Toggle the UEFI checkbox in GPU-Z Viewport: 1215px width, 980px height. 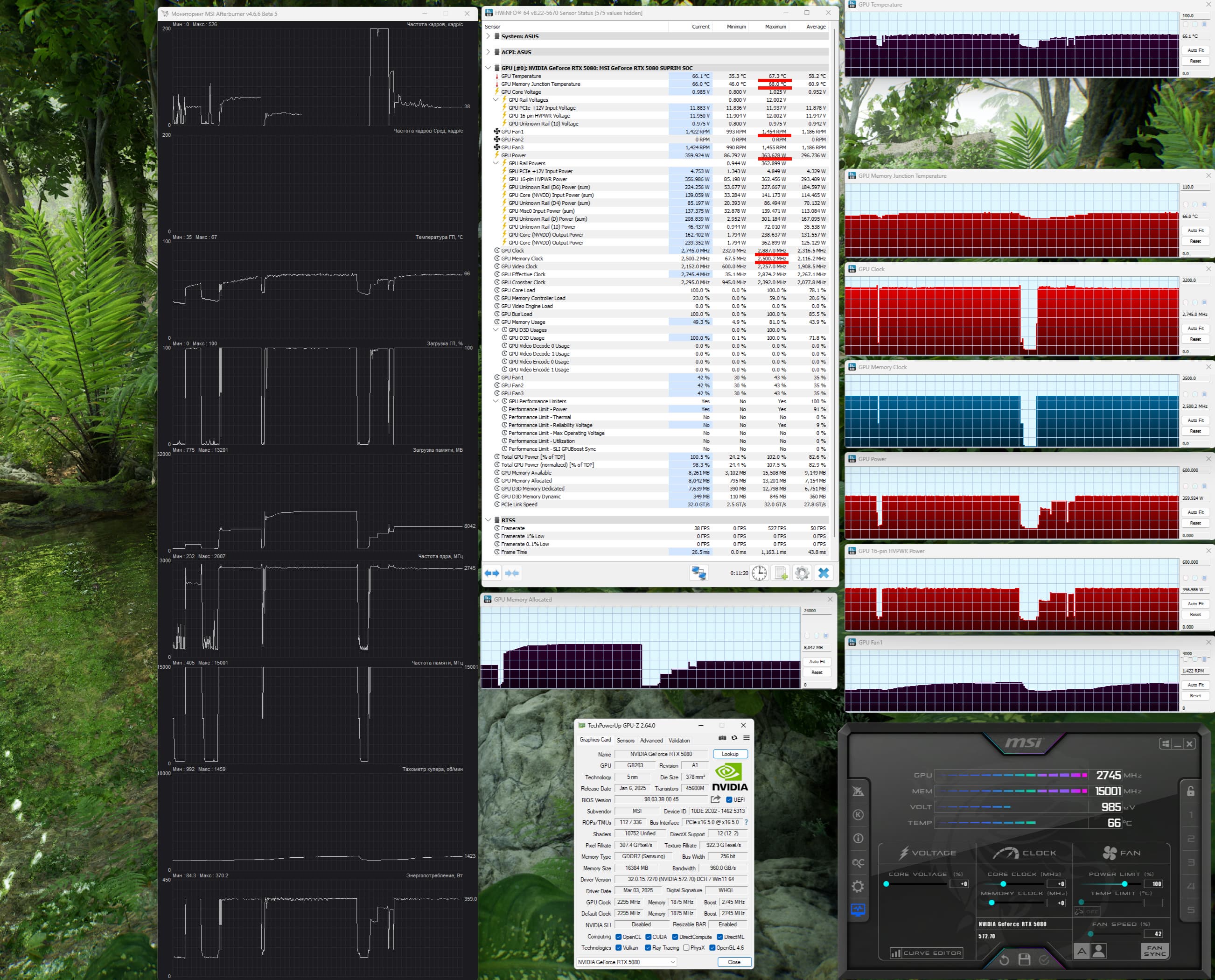coord(729,800)
